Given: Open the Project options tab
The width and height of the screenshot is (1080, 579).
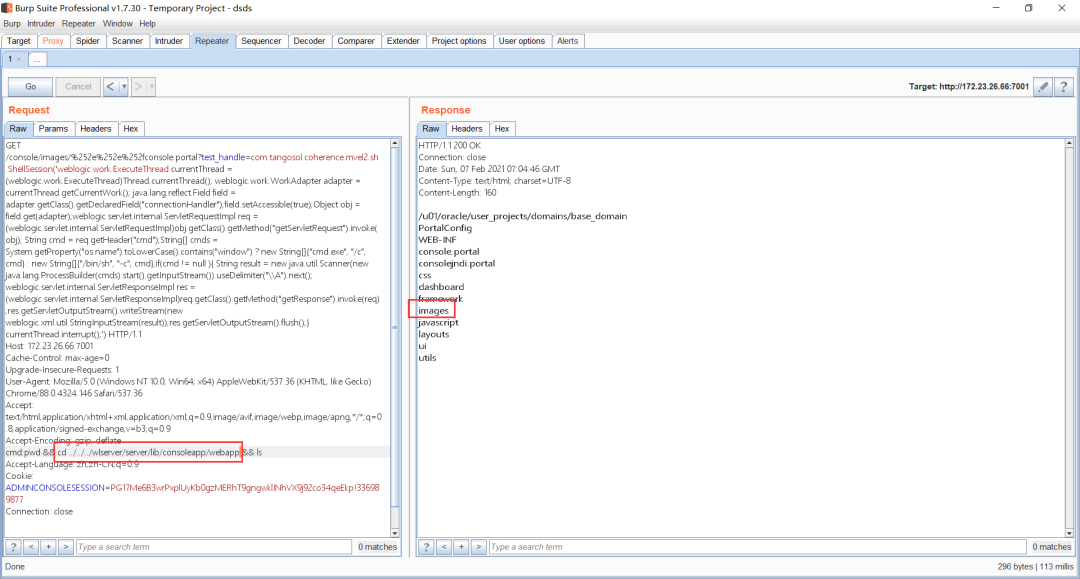Looking at the screenshot, I should 459,41.
